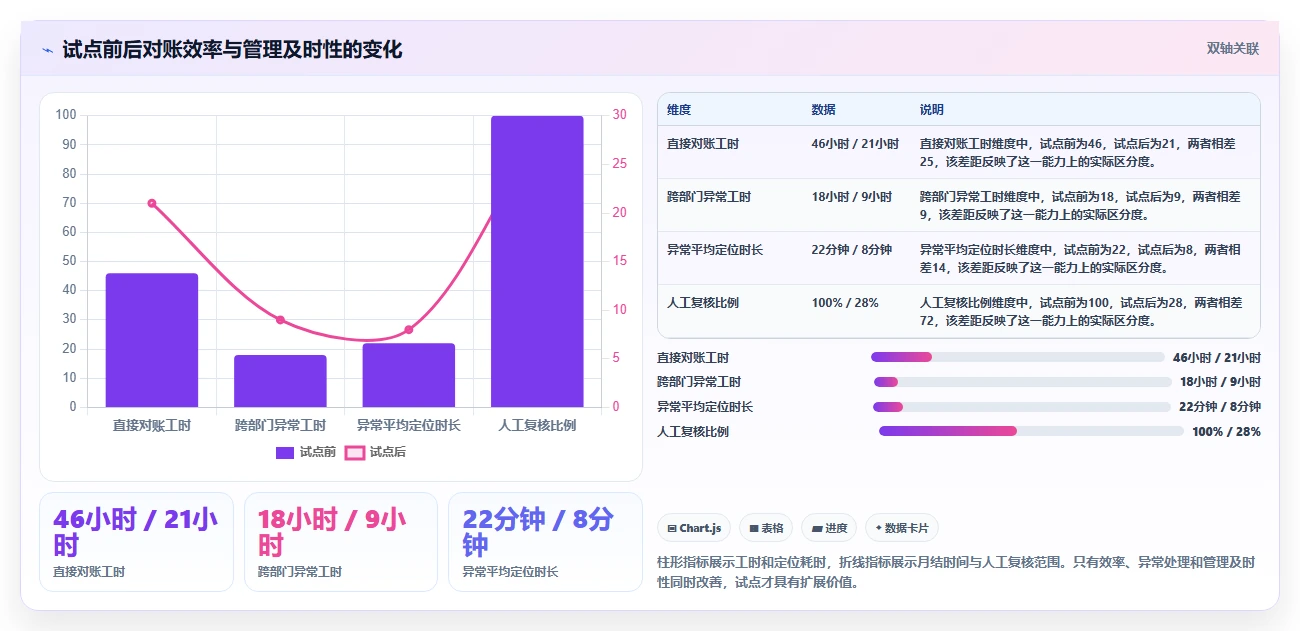Click the line point above 跨部门异常工时
1300x631 pixels.
[280, 320]
